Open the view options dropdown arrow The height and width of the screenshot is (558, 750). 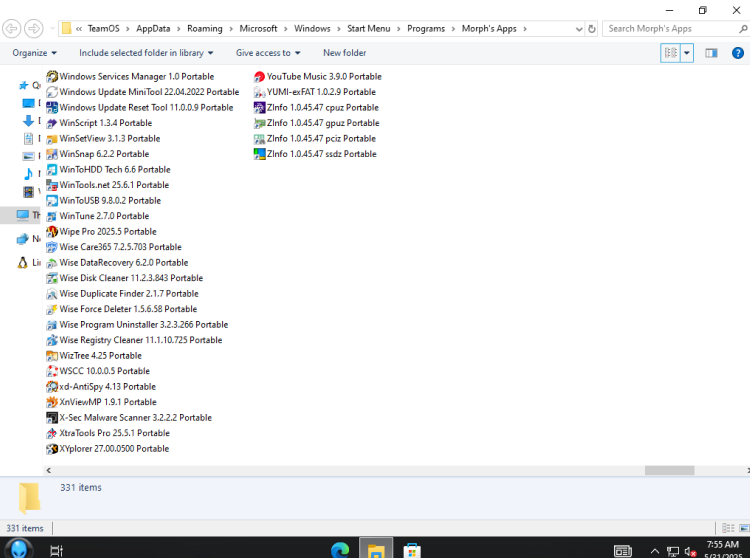687,53
